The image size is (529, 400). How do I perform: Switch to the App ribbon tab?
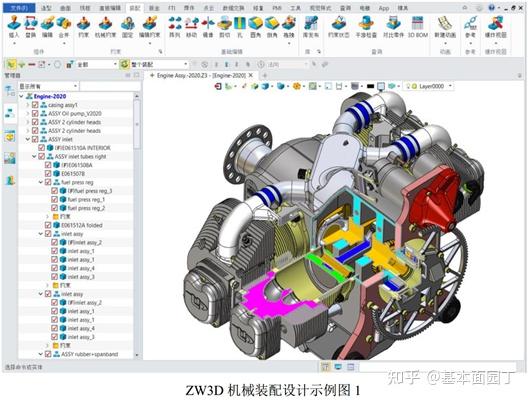click(384, 8)
